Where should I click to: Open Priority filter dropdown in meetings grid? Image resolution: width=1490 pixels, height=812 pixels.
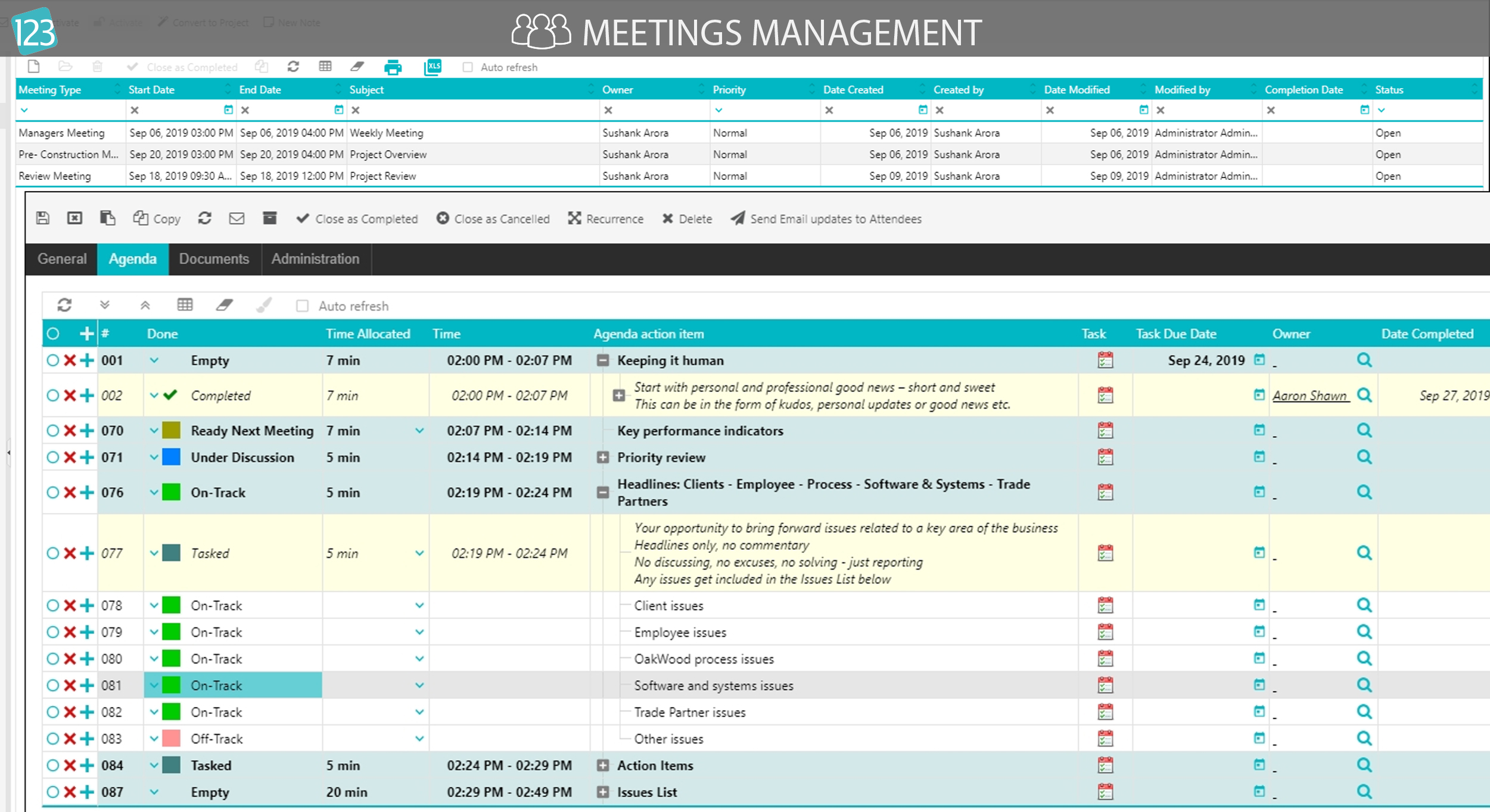click(x=719, y=110)
